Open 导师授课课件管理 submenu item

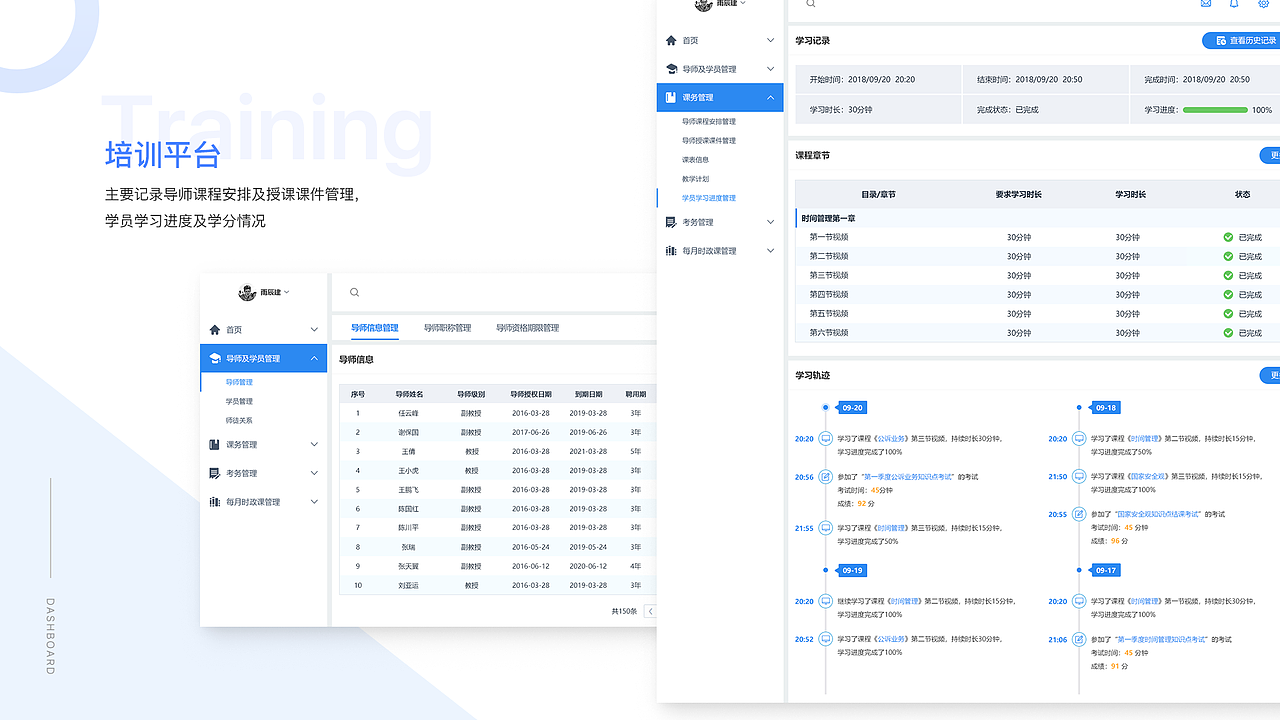(x=709, y=141)
